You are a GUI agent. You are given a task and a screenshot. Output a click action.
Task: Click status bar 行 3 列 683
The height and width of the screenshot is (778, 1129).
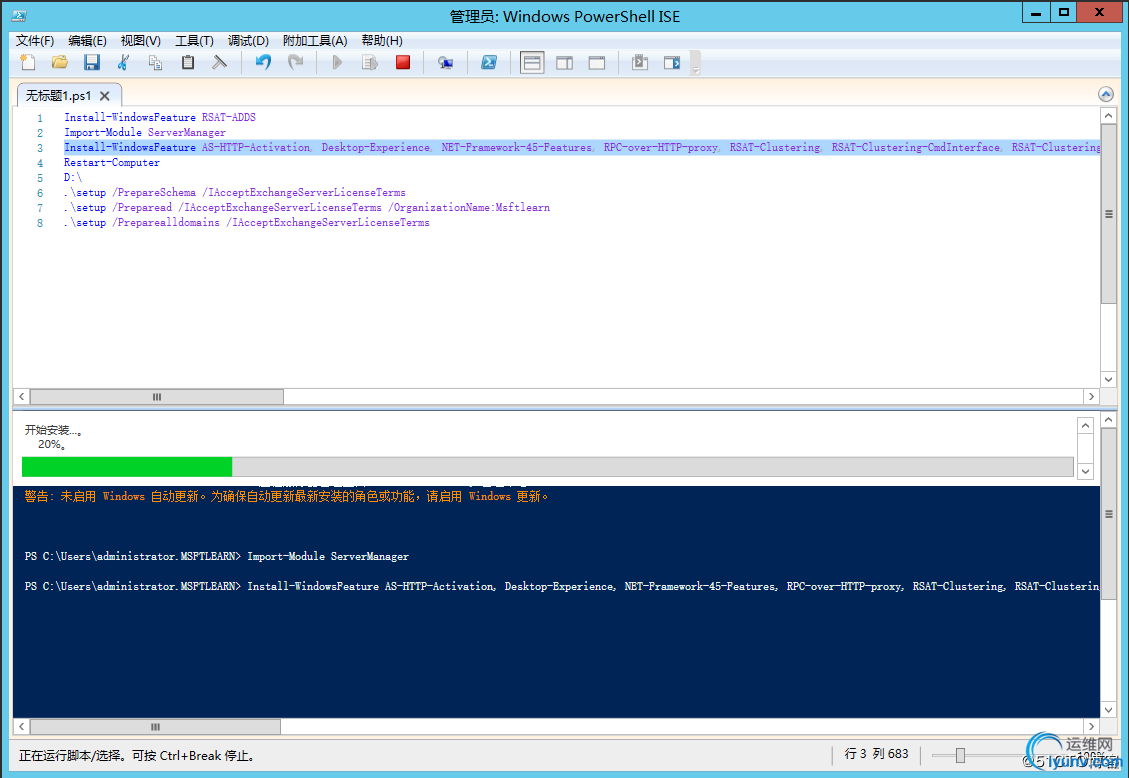click(876, 754)
